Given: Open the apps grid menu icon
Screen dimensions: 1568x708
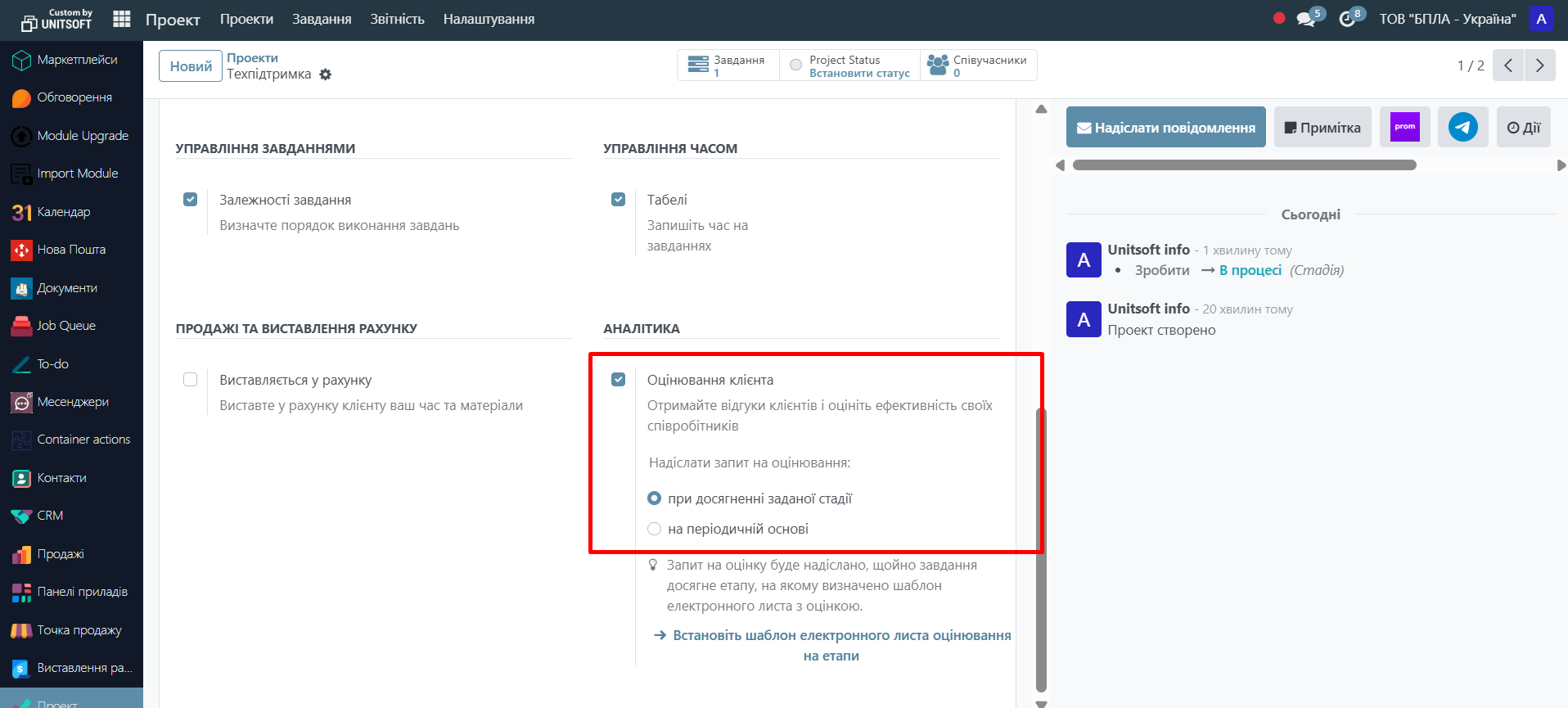Looking at the screenshot, I should pyautogui.click(x=122, y=19).
